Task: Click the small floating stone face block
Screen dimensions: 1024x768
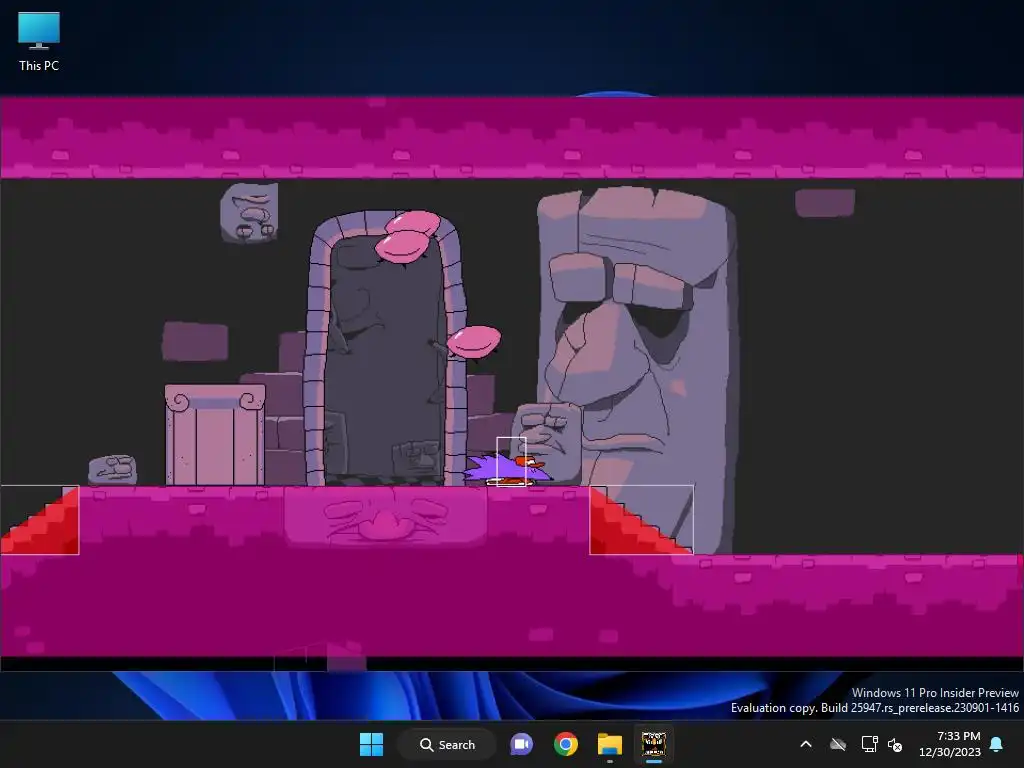Action: point(249,212)
